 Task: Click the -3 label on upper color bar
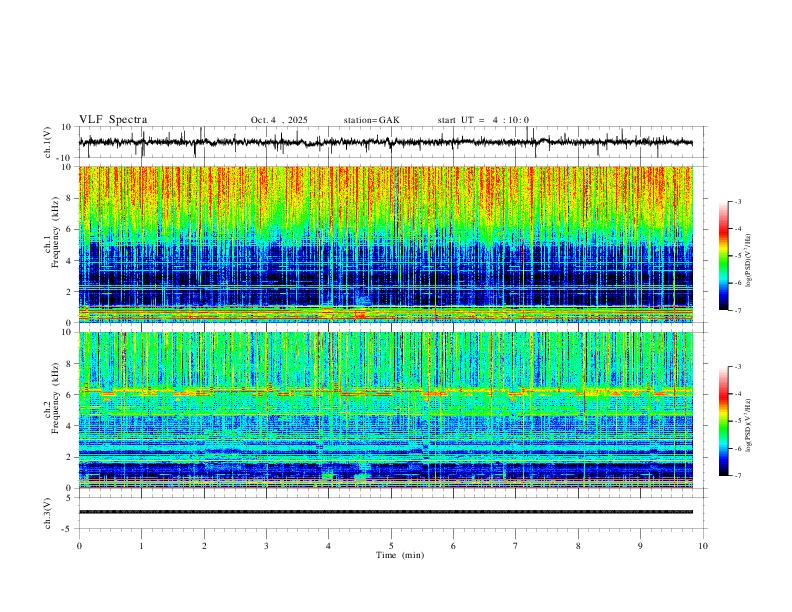pos(738,201)
